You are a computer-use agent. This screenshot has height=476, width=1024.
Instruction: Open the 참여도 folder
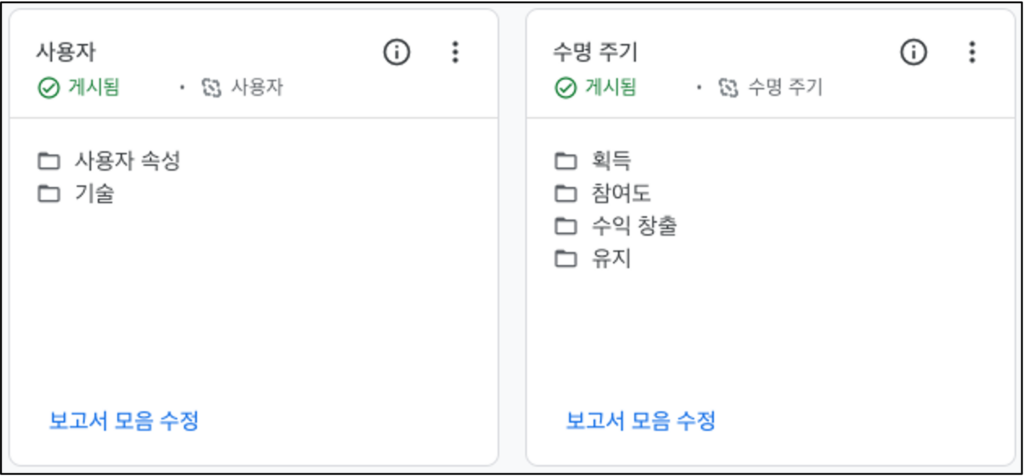(x=603, y=194)
